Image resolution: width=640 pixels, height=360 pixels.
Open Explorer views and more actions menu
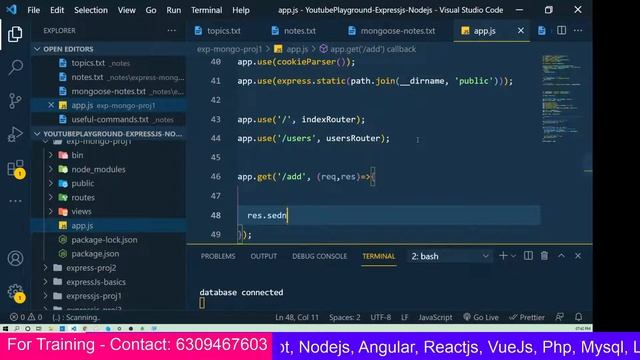pyautogui.click(x=171, y=31)
